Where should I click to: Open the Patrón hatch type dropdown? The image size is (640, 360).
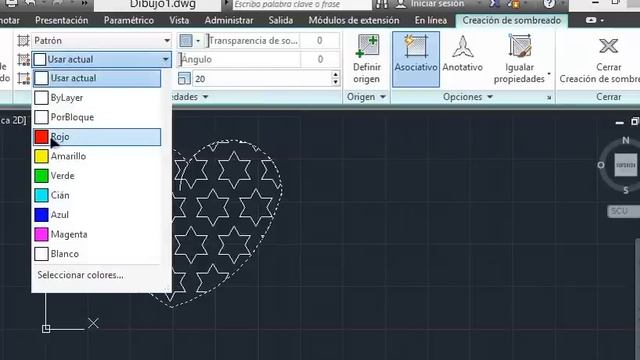point(167,41)
